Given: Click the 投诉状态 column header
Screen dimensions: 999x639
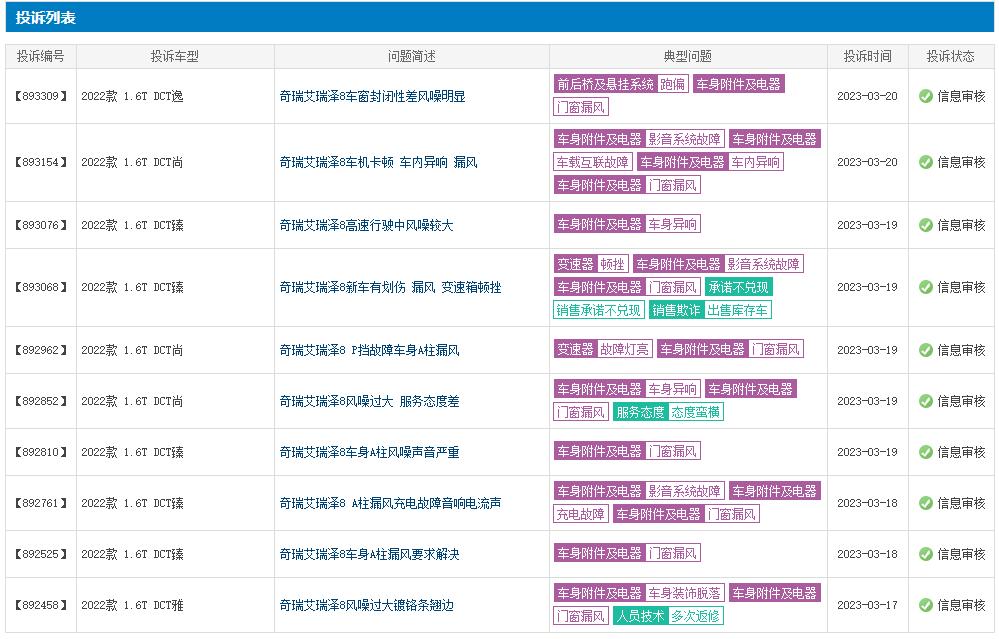Looking at the screenshot, I should tap(948, 55).
